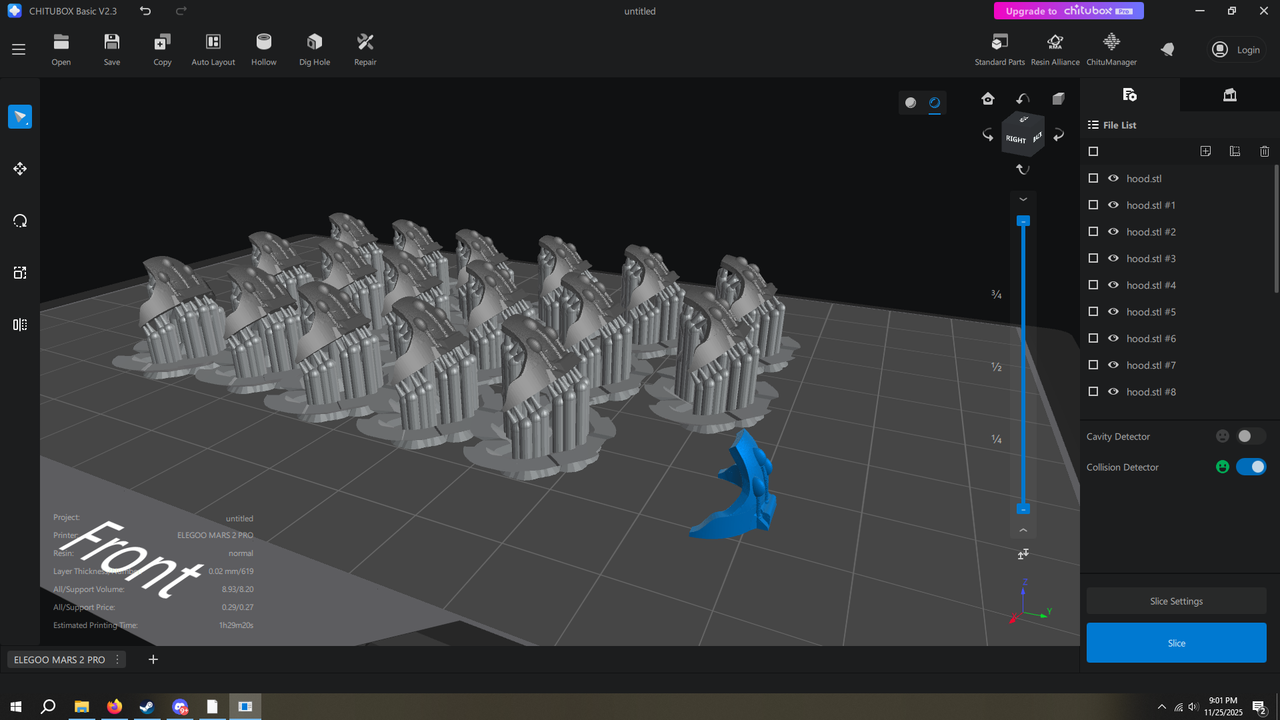The image size is (1280, 720).
Task: Launch ChituManager
Action: point(1111,49)
